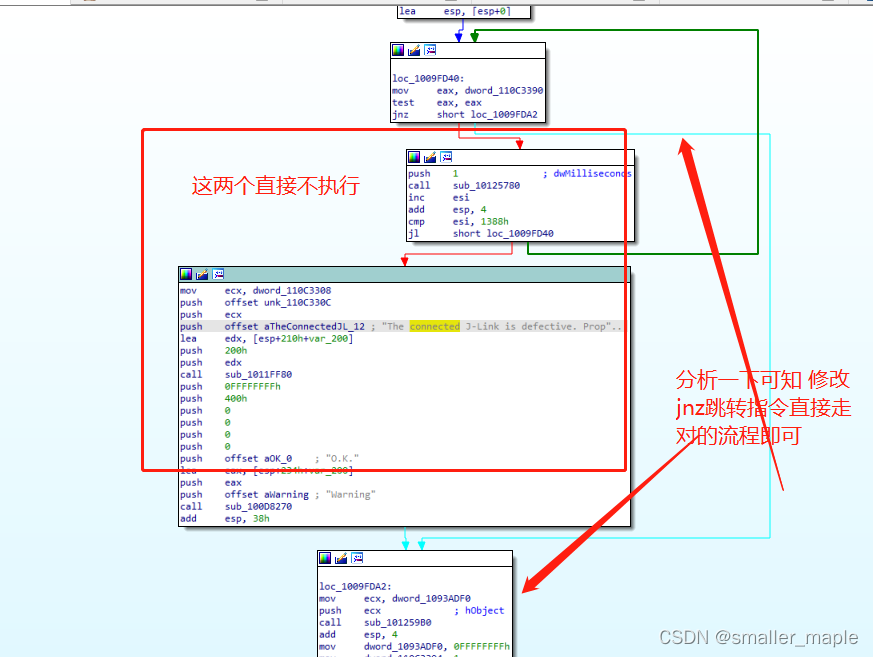Select the teal title bar of the large block
The image size is (873, 657).
404,274
